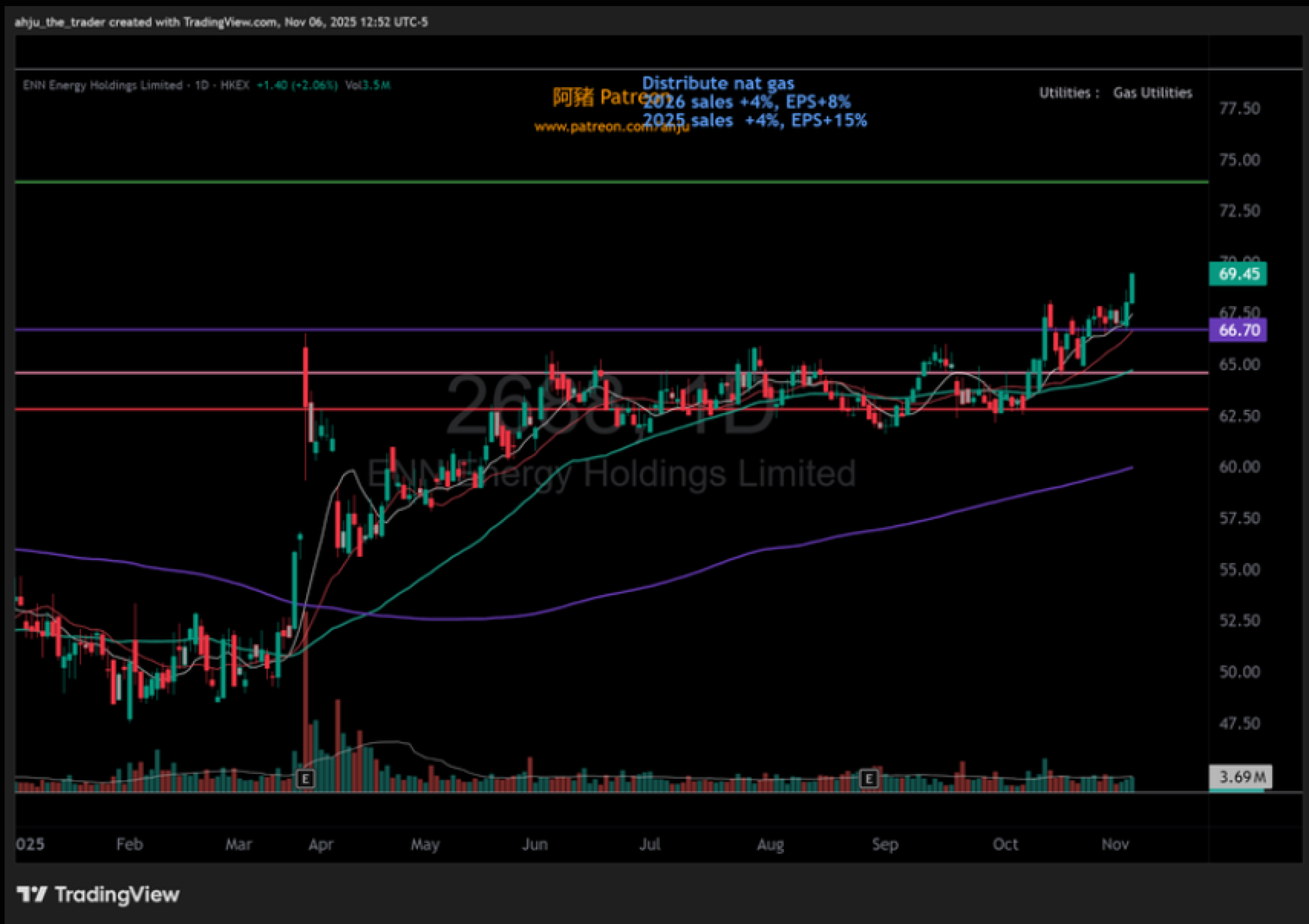This screenshot has width=1309, height=924.
Task: Click the 77.50 price axis label
Action: [1239, 108]
